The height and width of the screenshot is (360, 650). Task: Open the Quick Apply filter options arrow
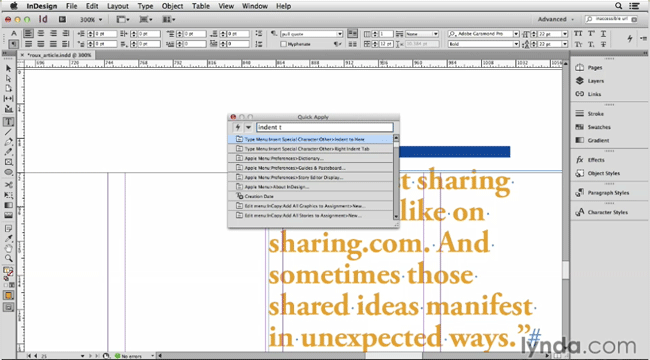coord(248,127)
